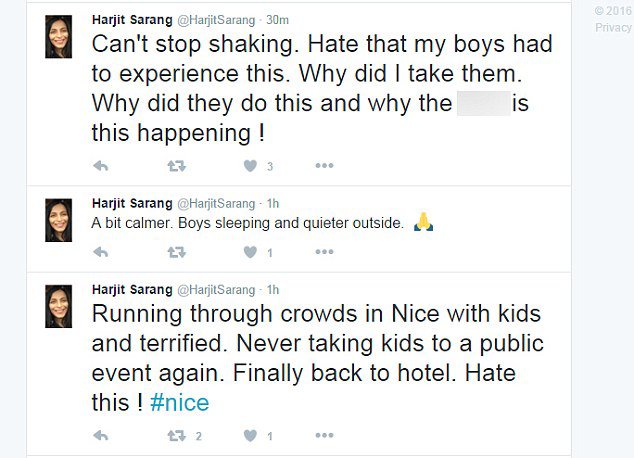Reply to the "A bit calmer" tweet
This screenshot has width=634, height=458.
pos(100,252)
